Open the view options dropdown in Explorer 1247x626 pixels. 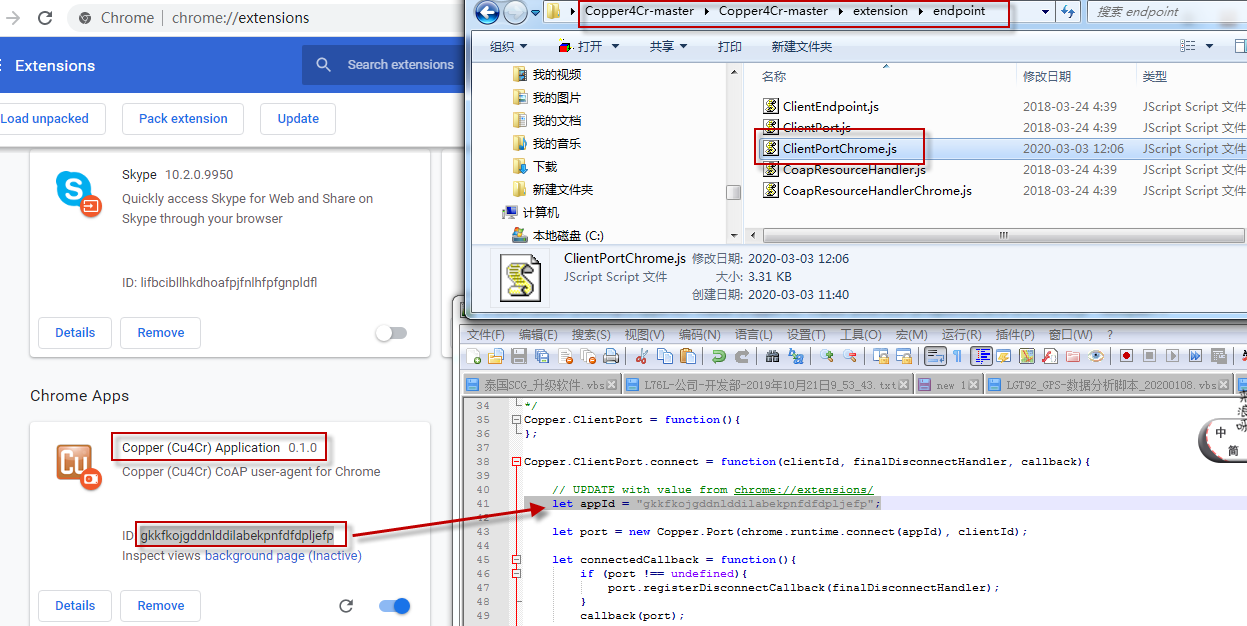1209,46
